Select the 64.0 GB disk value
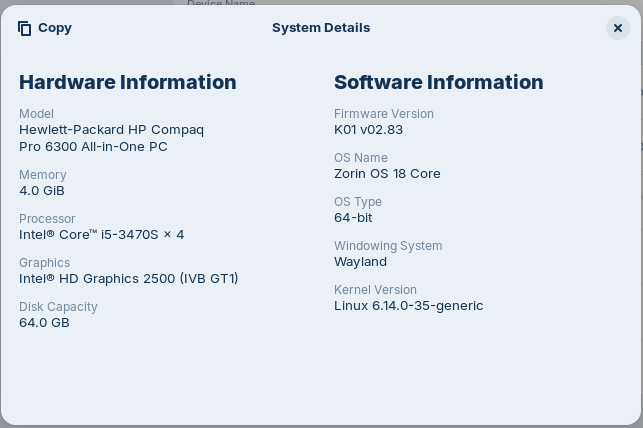The width and height of the screenshot is (643, 428). [44, 323]
